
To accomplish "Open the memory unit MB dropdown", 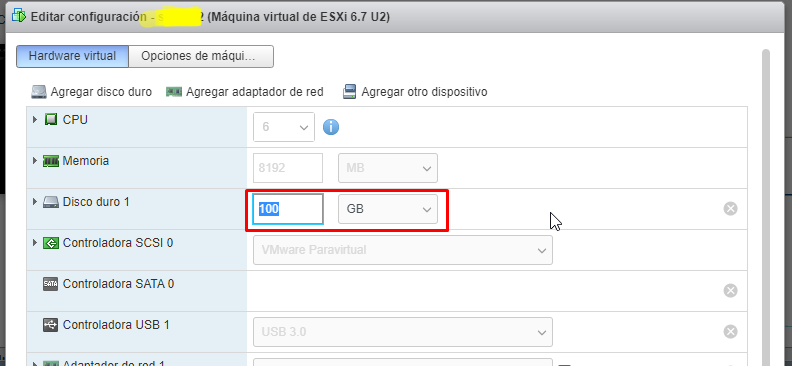I will 388,168.
